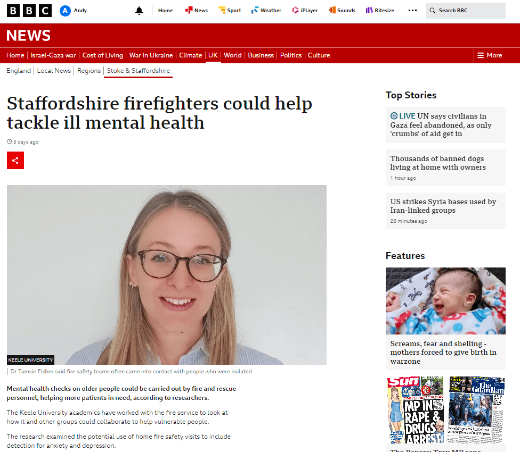Open newborn baby warzone feature thumbnail

tap(446, 301)
